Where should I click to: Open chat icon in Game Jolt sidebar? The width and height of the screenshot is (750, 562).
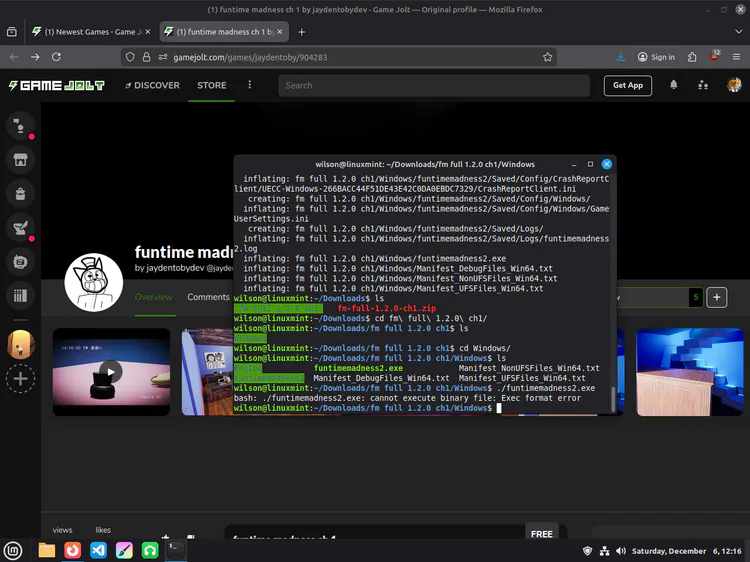(x=20, y=126)
